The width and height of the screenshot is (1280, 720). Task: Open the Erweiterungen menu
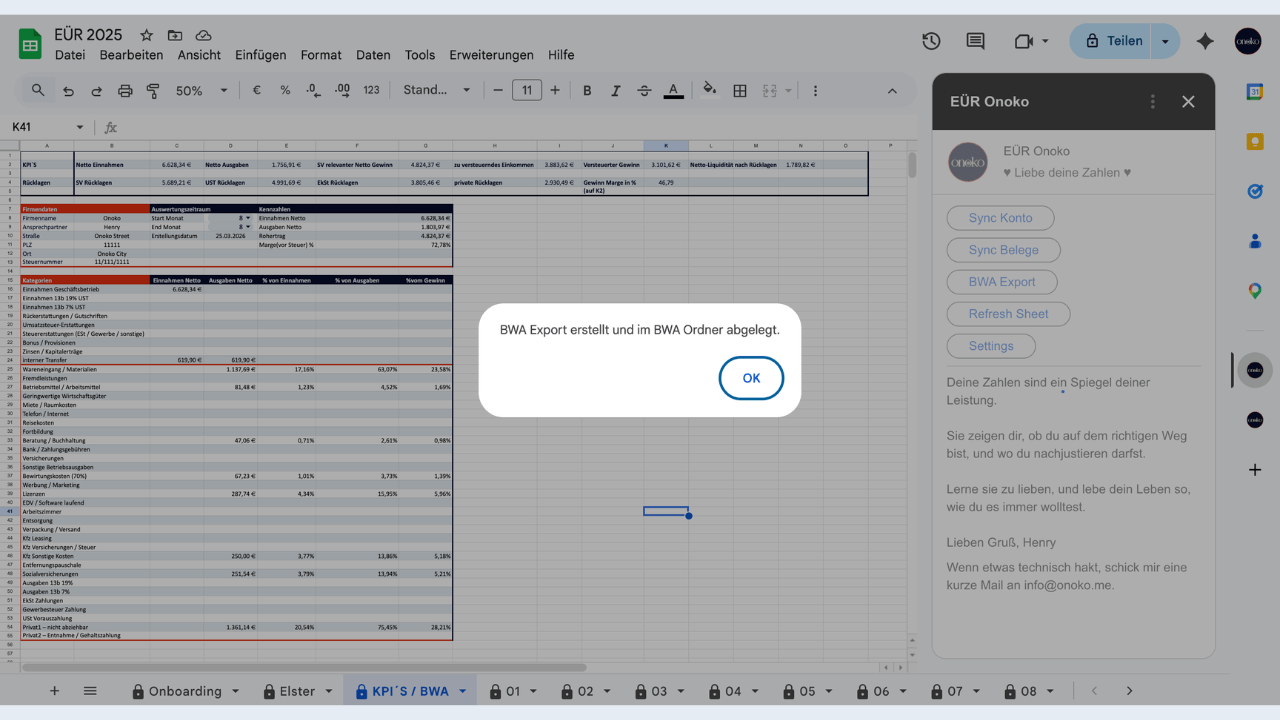(x=491, y=55)
